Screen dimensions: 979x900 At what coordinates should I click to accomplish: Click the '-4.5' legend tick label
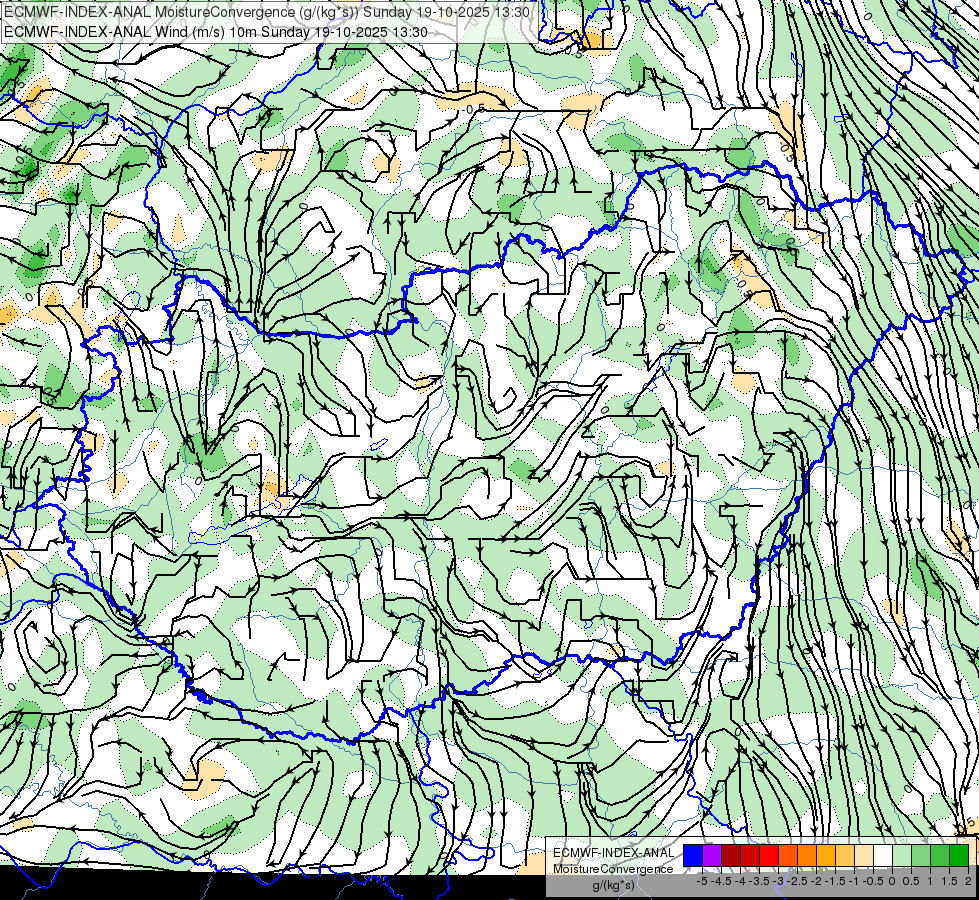click(x=721, y=881)
